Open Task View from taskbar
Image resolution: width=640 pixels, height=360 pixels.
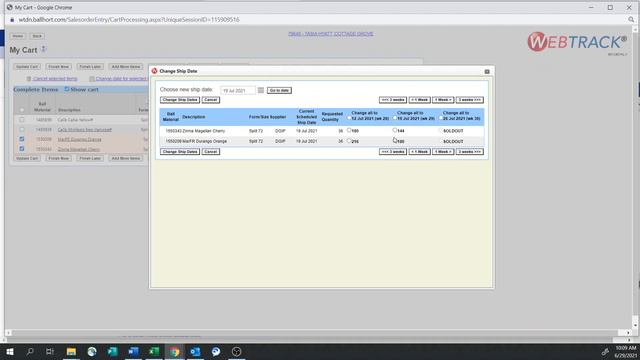[x=50, y=351]
